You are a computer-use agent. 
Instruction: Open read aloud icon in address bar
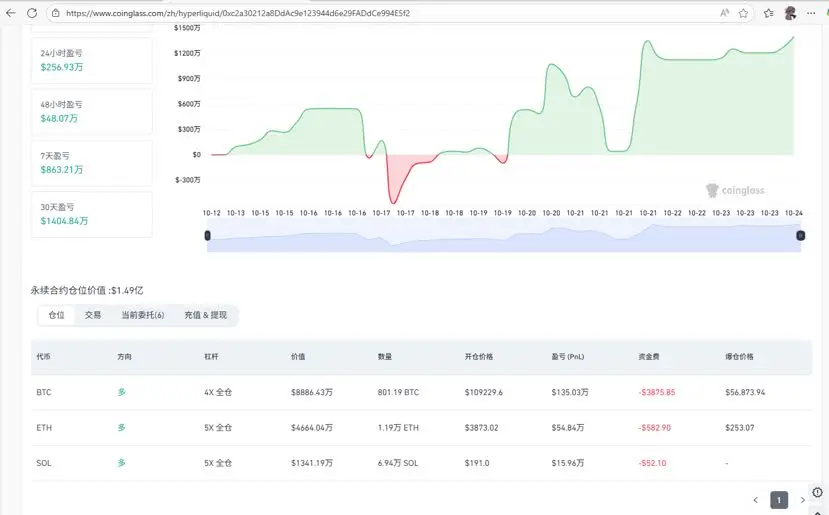[x=724, y=13]
